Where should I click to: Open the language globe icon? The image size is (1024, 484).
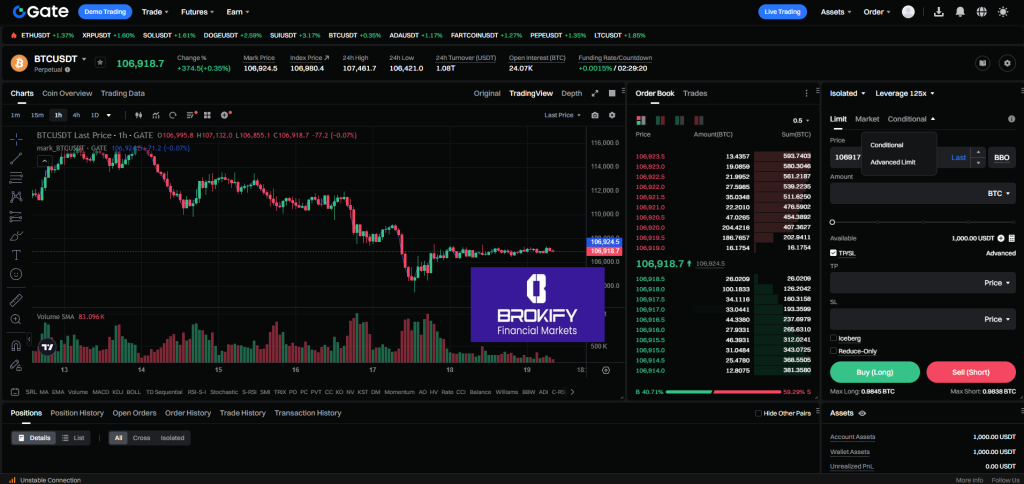(x=982, y=12)
